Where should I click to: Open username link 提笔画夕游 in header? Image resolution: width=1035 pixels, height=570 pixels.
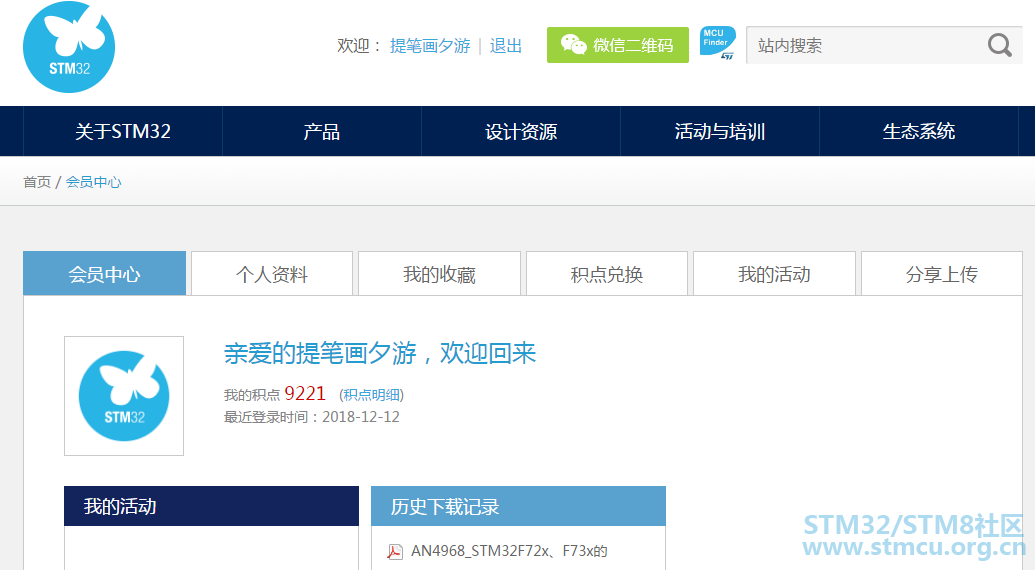click(430, 46)
